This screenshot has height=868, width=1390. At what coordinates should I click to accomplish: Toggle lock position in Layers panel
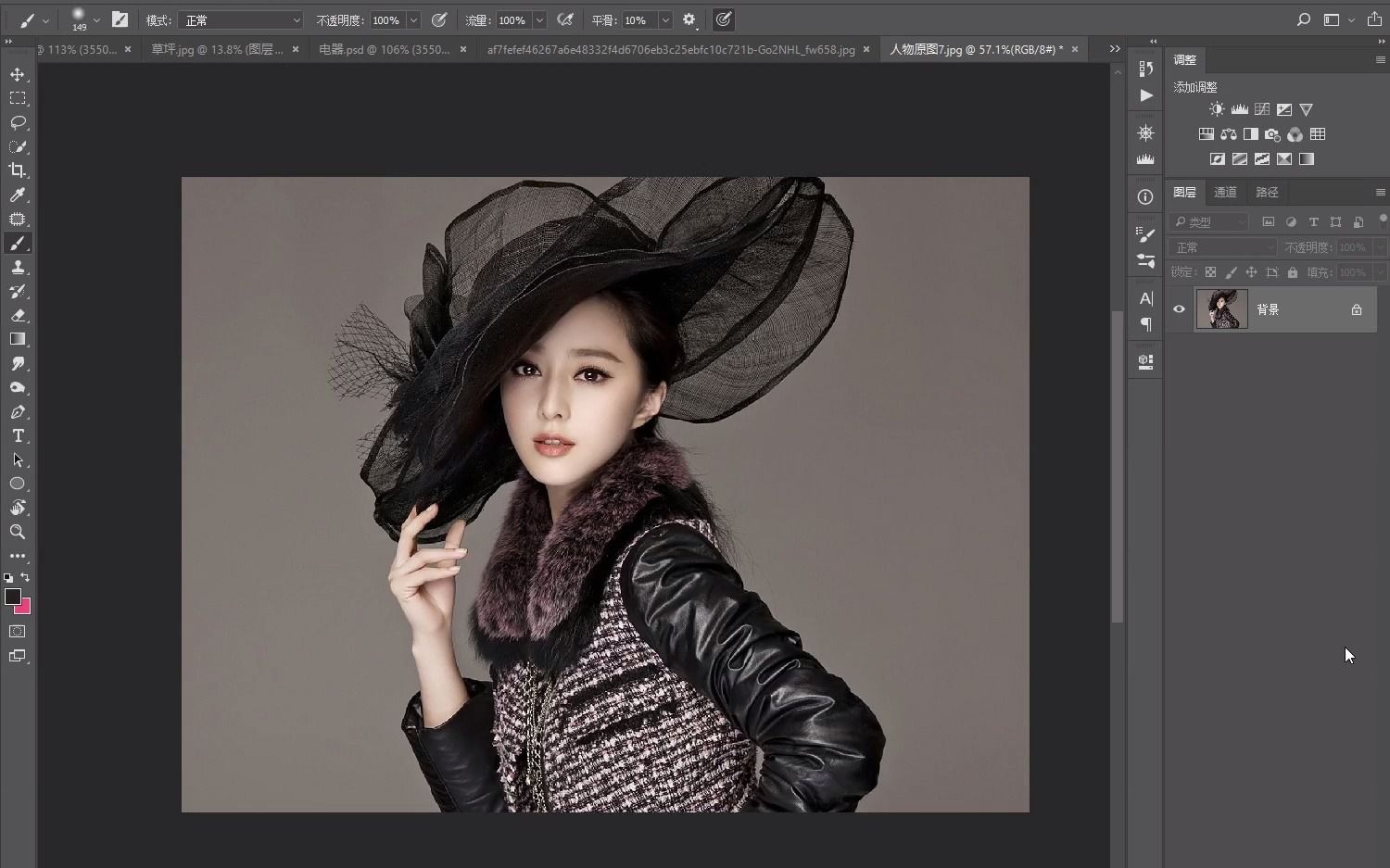(1251, 272)
